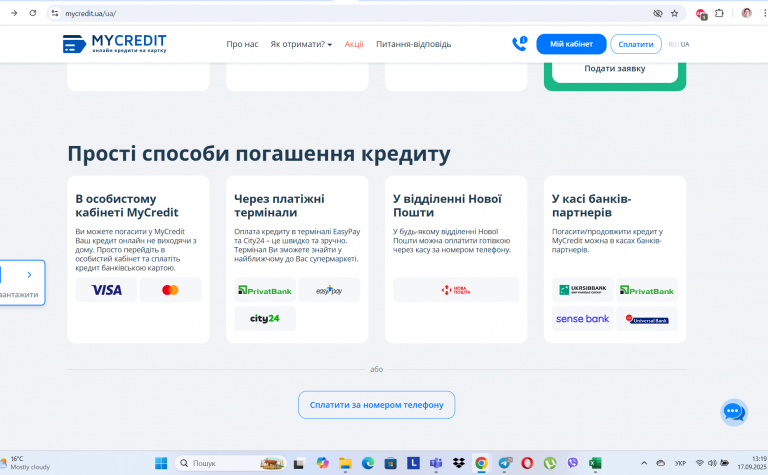Open the 'Акції' menu item
768x475 pixels.
(354, 44)
